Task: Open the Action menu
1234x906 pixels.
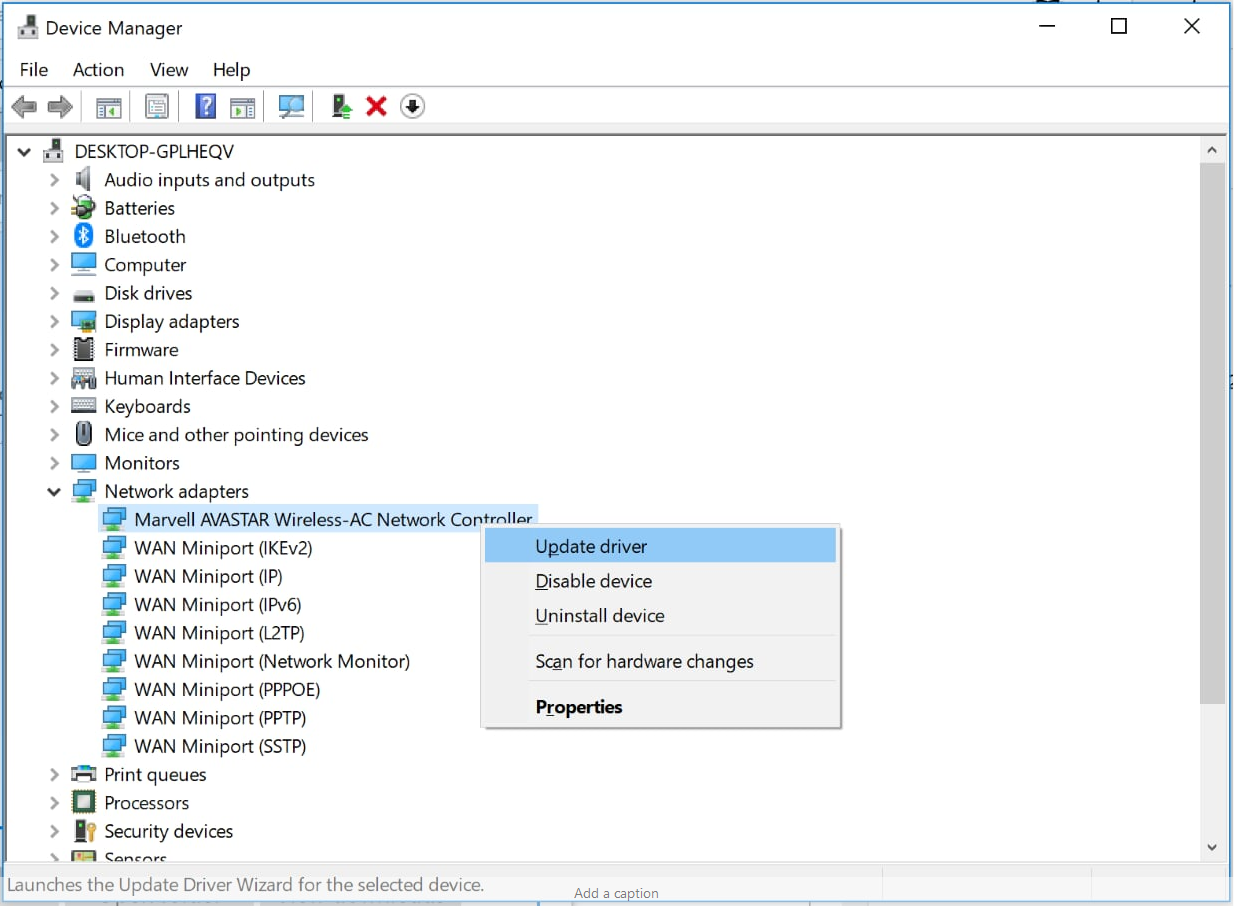Action: [x=99, y=69]
